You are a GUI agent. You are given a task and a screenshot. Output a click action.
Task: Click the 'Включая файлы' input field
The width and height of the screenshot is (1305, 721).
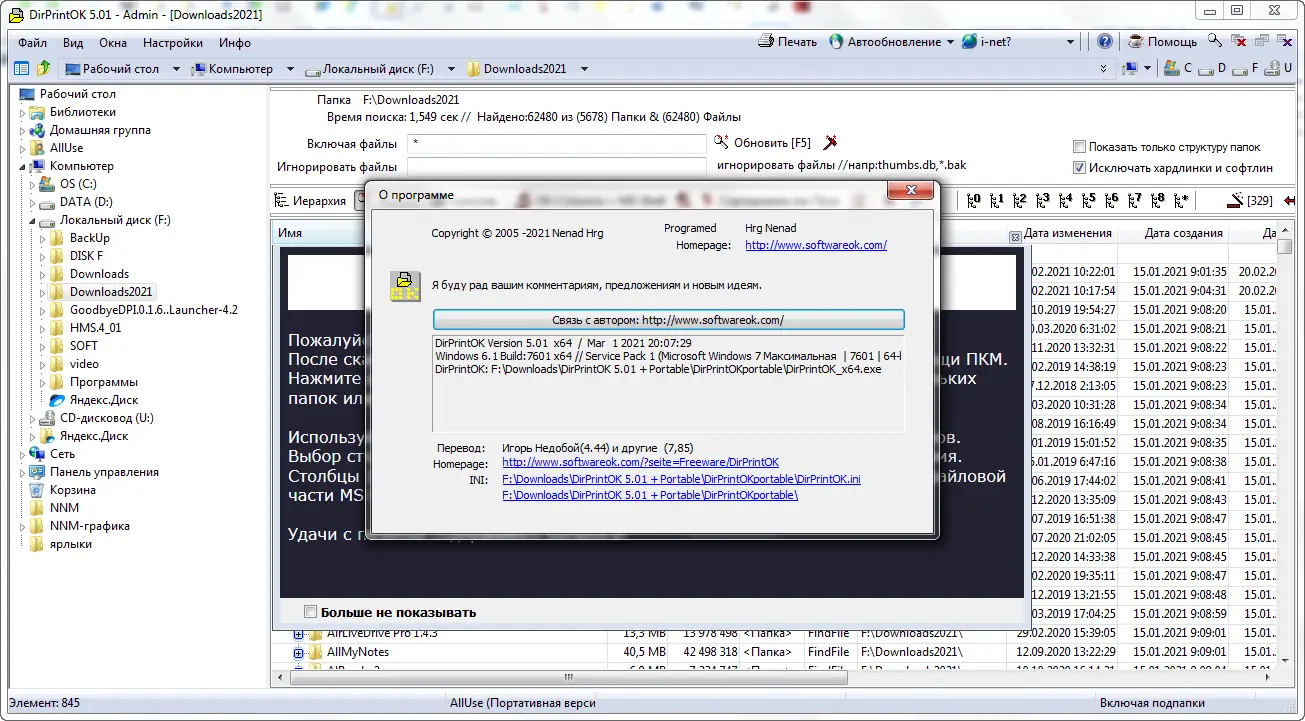click(x=557, y=144)
